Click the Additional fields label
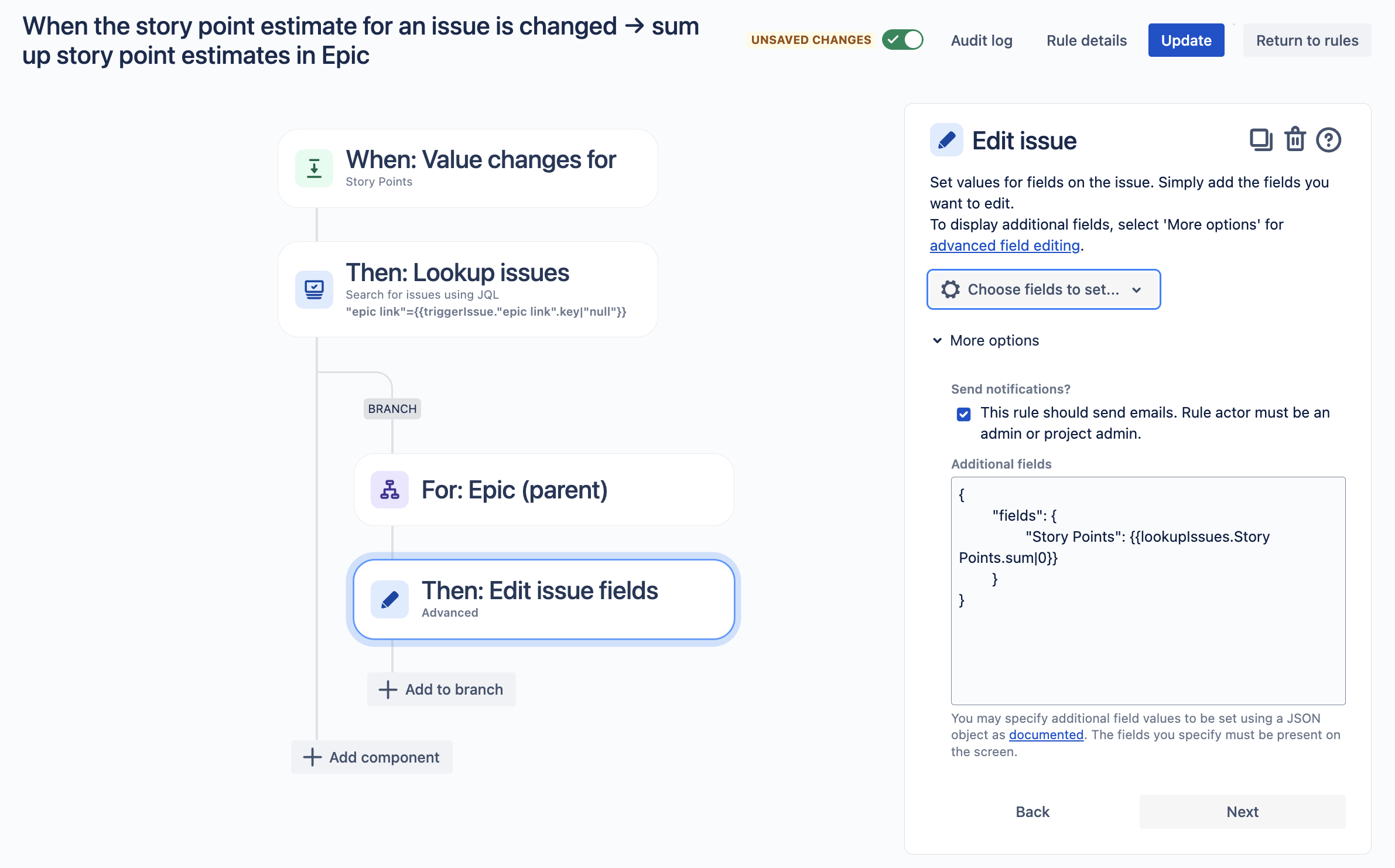This screenshot has height=868, width=1395. point(1001,464)
